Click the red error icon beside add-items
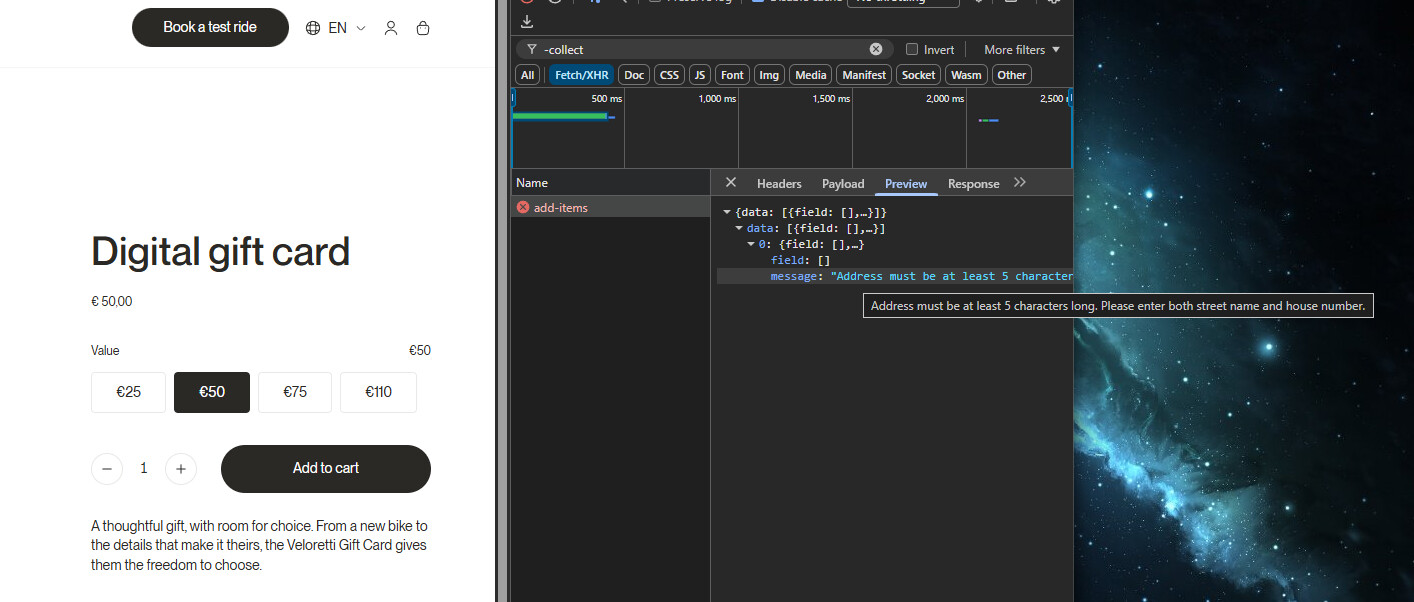 [x=523, y=207]
